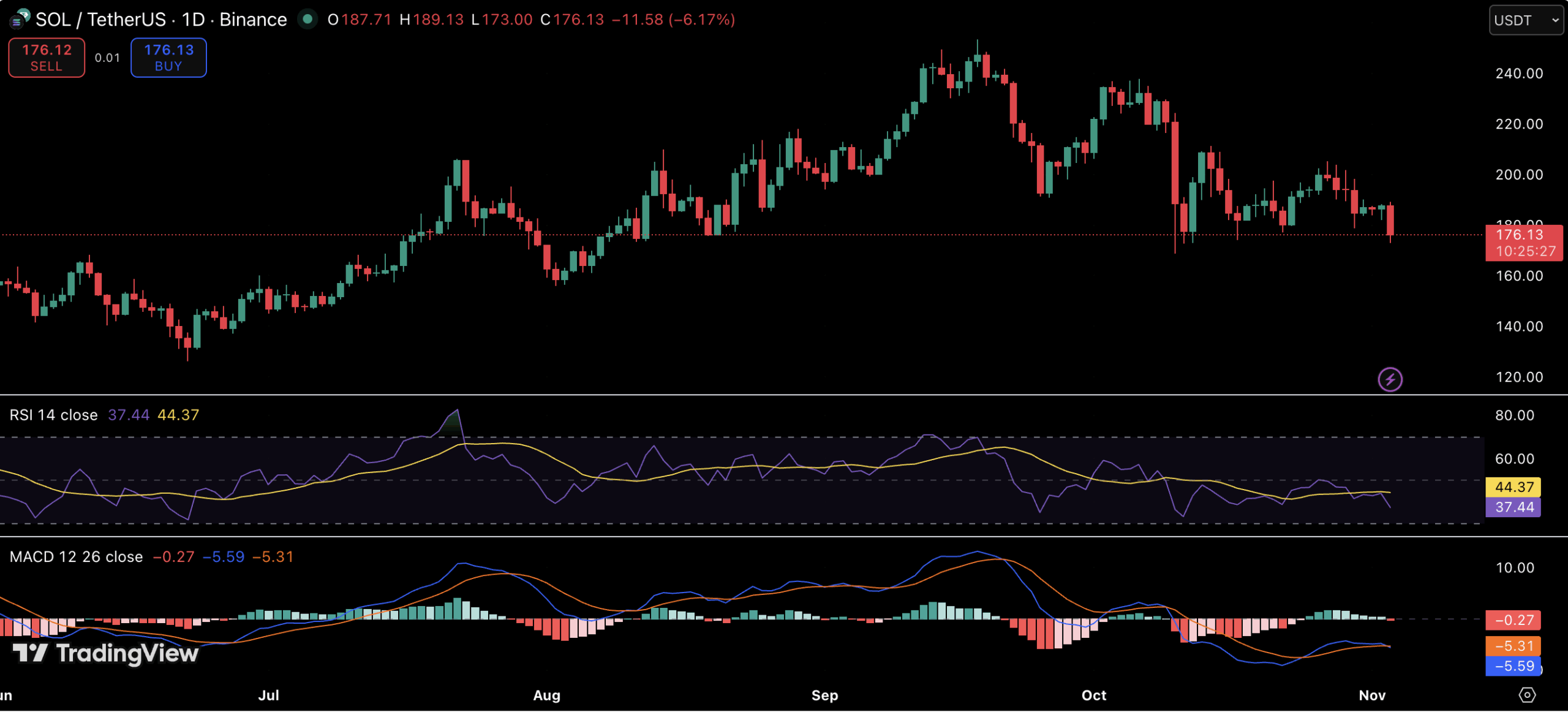Click the orange -5.31 MACD signal label

point(1513,646)
